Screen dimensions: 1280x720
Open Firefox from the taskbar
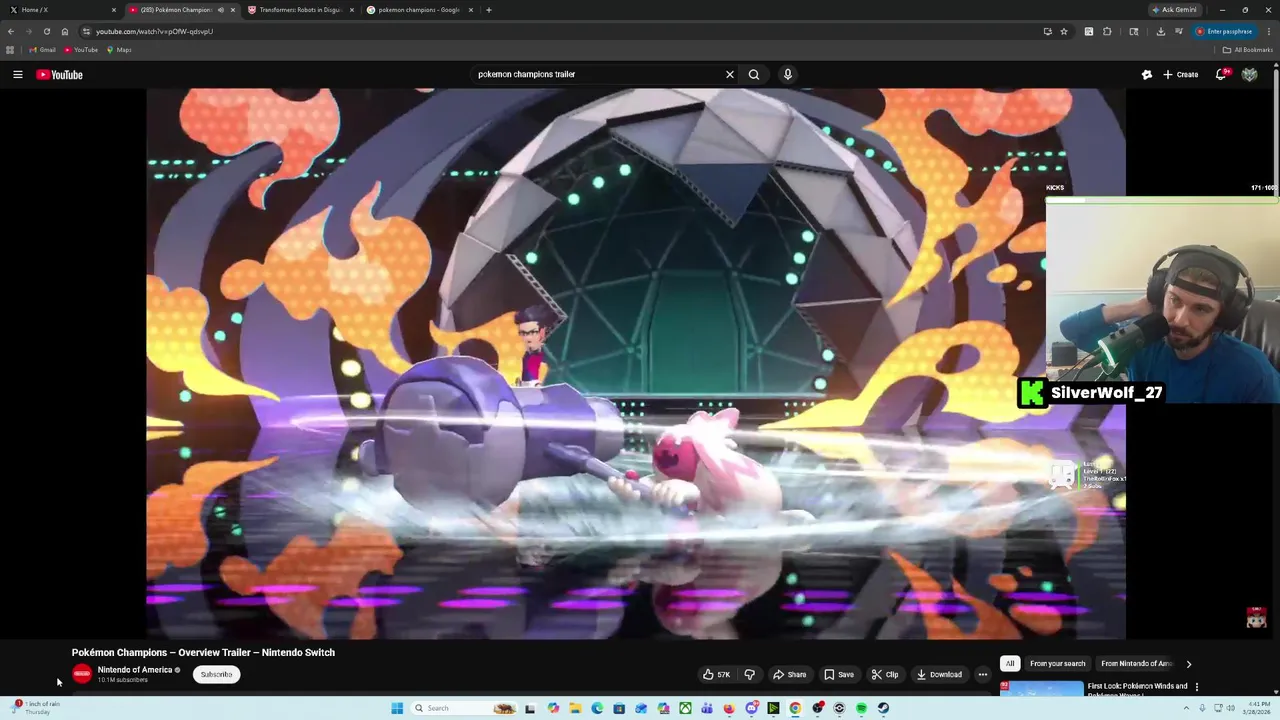[x=729, y=708]
